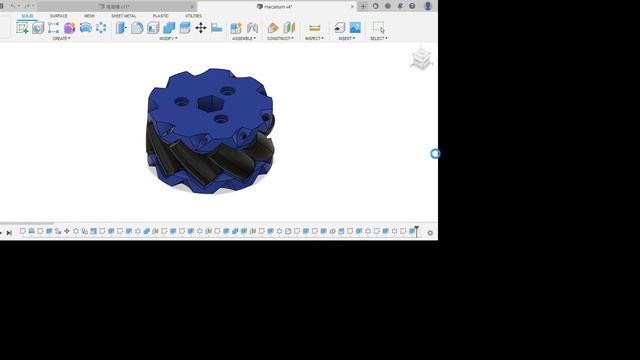640x360 pixels.
Task: Select the Create Sketch tool
Action: coord(22,28)
